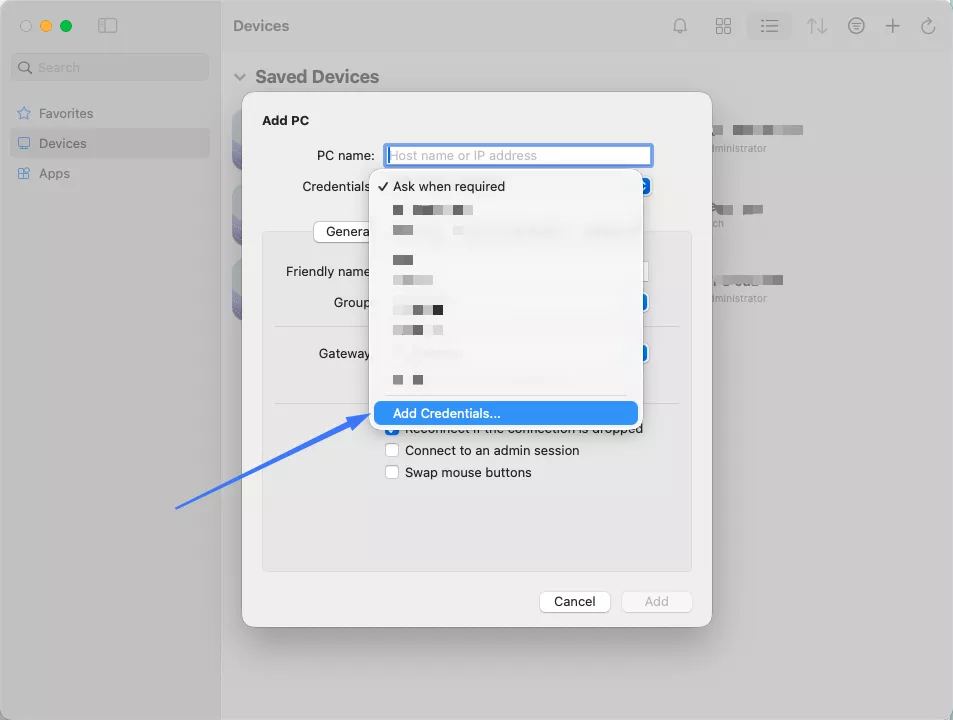Open the notifications bell icon

pos(680,26)
